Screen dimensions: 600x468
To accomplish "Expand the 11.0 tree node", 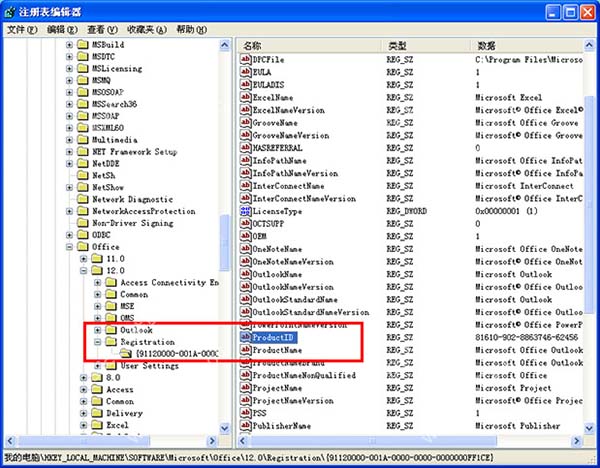I will (x=83, y=259).
